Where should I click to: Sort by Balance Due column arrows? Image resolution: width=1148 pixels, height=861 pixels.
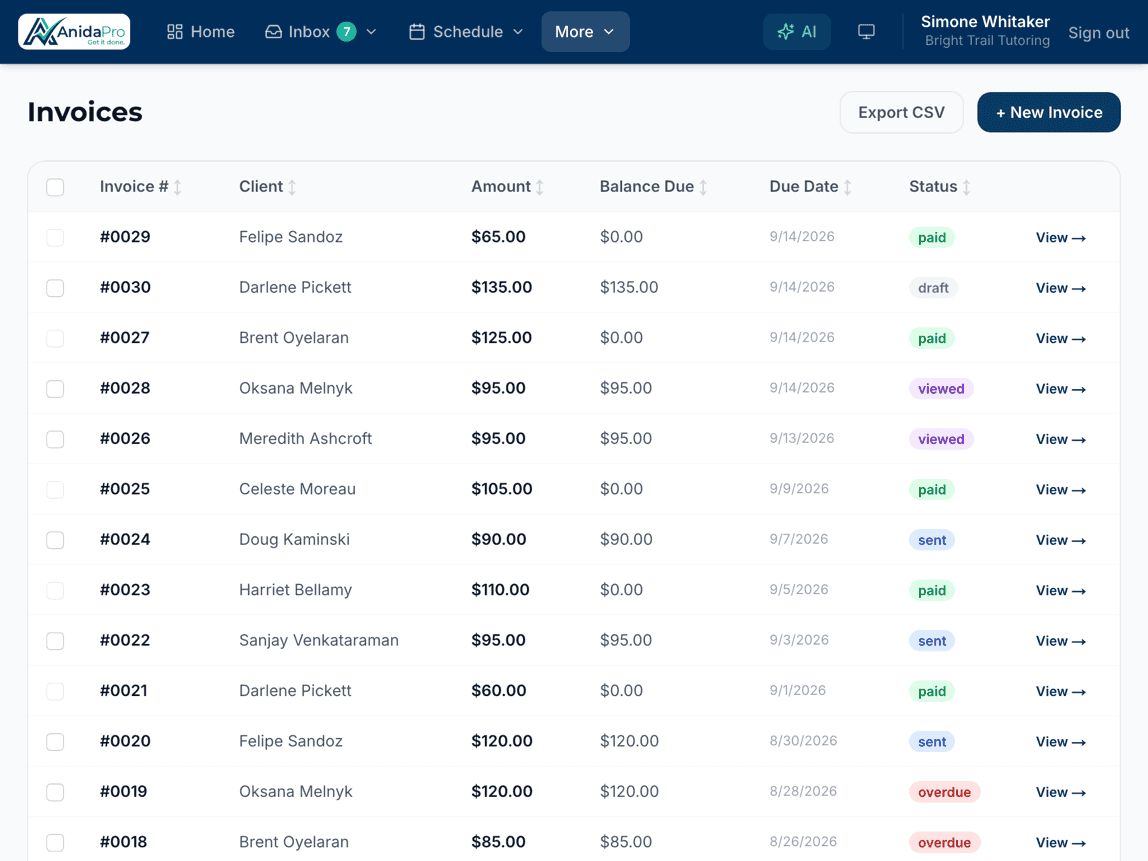703,187
